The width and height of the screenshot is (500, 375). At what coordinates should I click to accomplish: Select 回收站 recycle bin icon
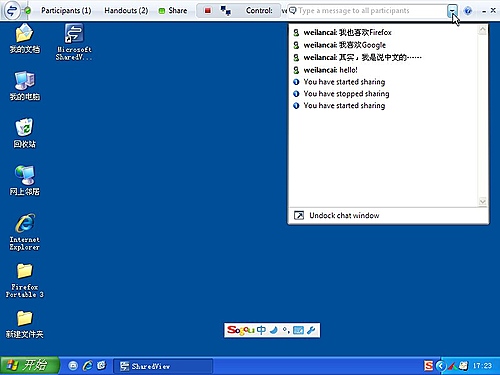tap(24, 133)
